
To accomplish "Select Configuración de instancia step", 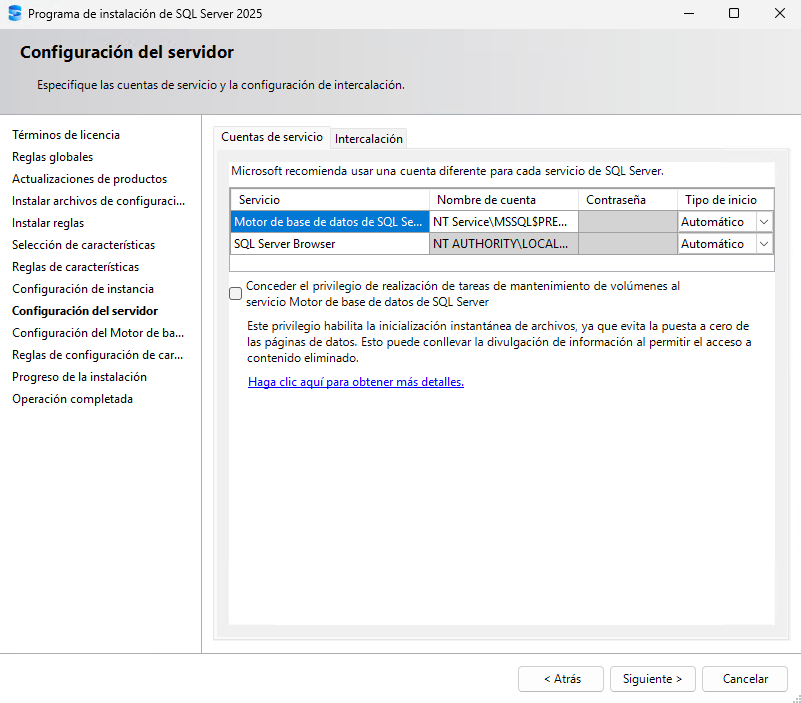I will 83,289.
